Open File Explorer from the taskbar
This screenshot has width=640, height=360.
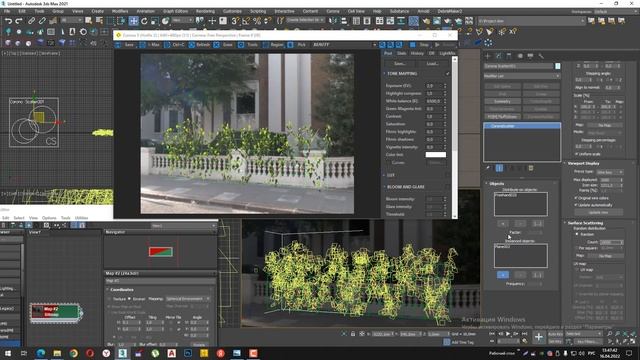57,353
